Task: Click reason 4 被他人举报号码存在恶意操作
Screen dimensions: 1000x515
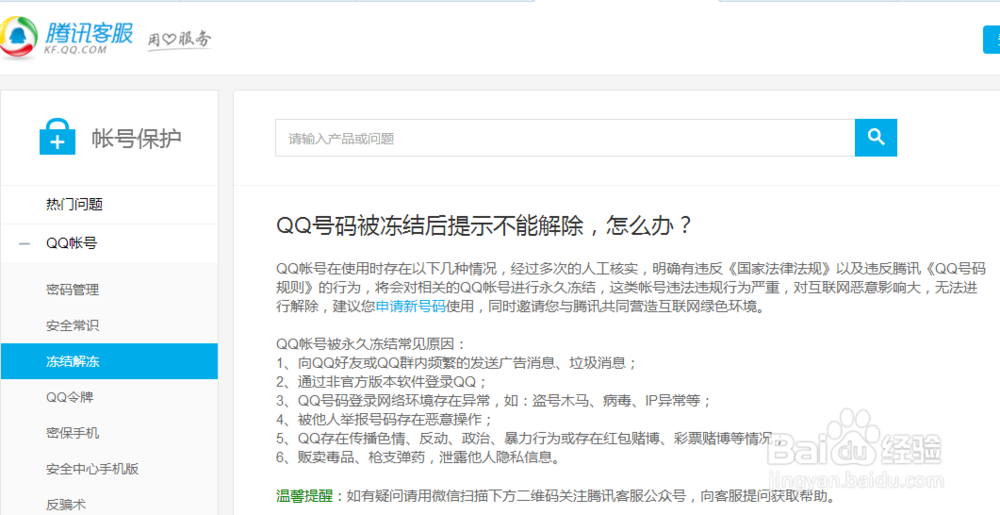Action: [x=385, y=420]
